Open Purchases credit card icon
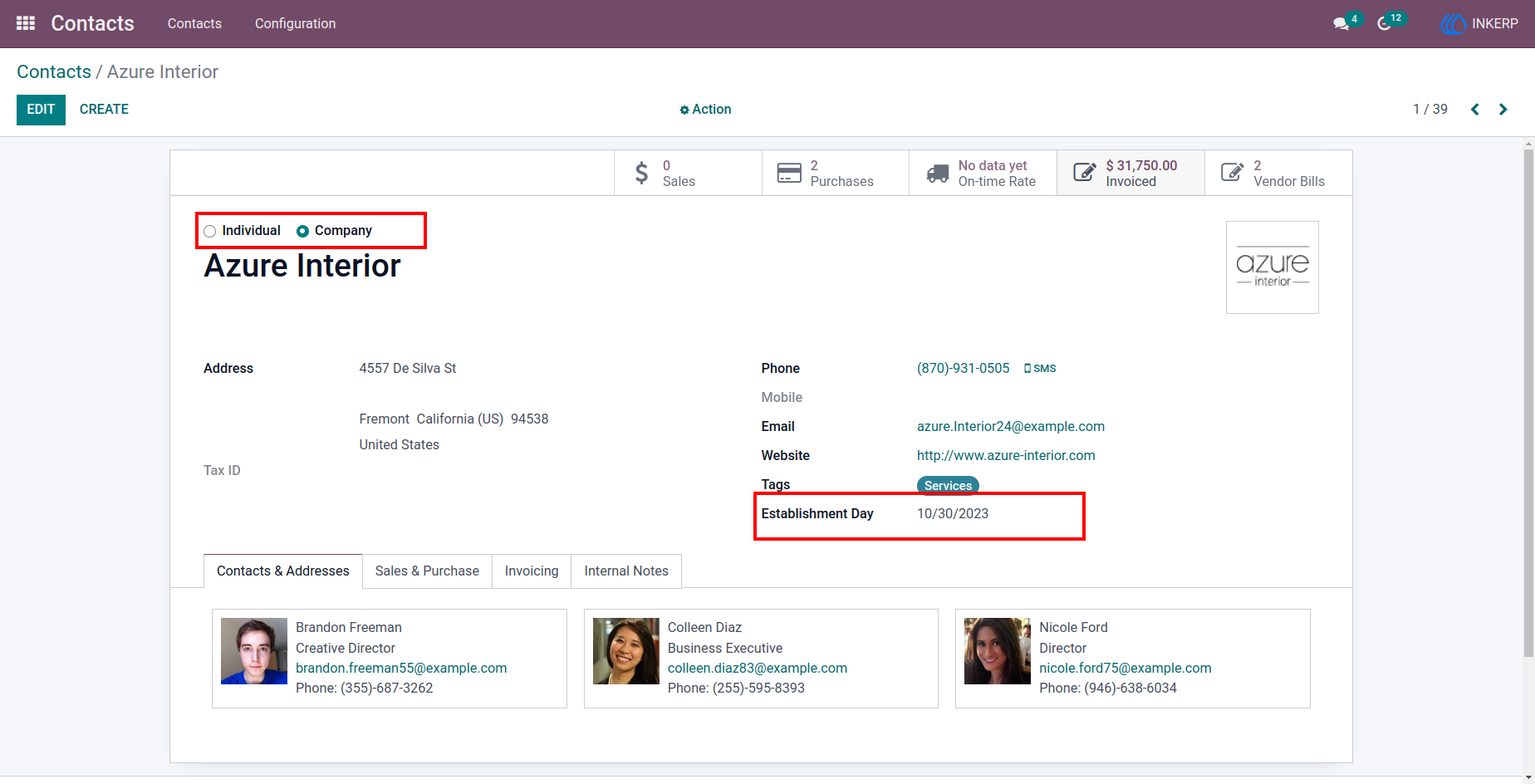The image size is (1535, 784). [789, 173]
